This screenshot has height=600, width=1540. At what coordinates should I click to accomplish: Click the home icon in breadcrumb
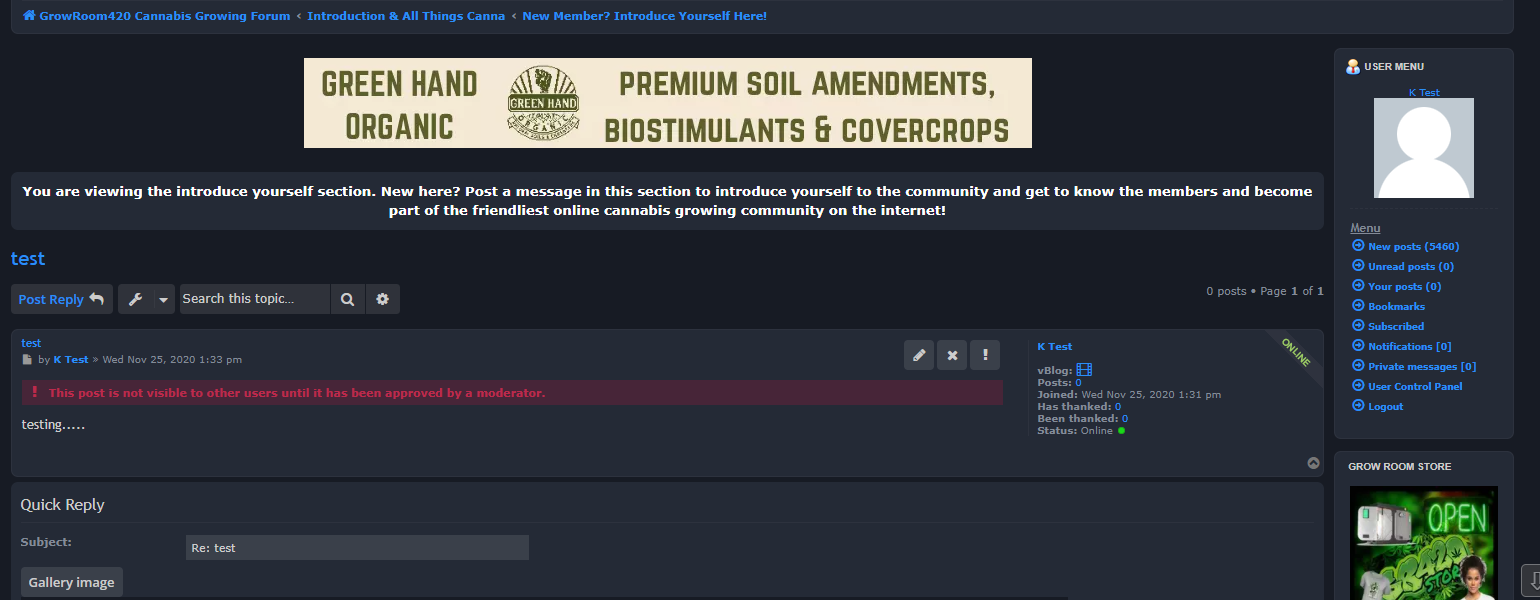[x=29, y=16]
